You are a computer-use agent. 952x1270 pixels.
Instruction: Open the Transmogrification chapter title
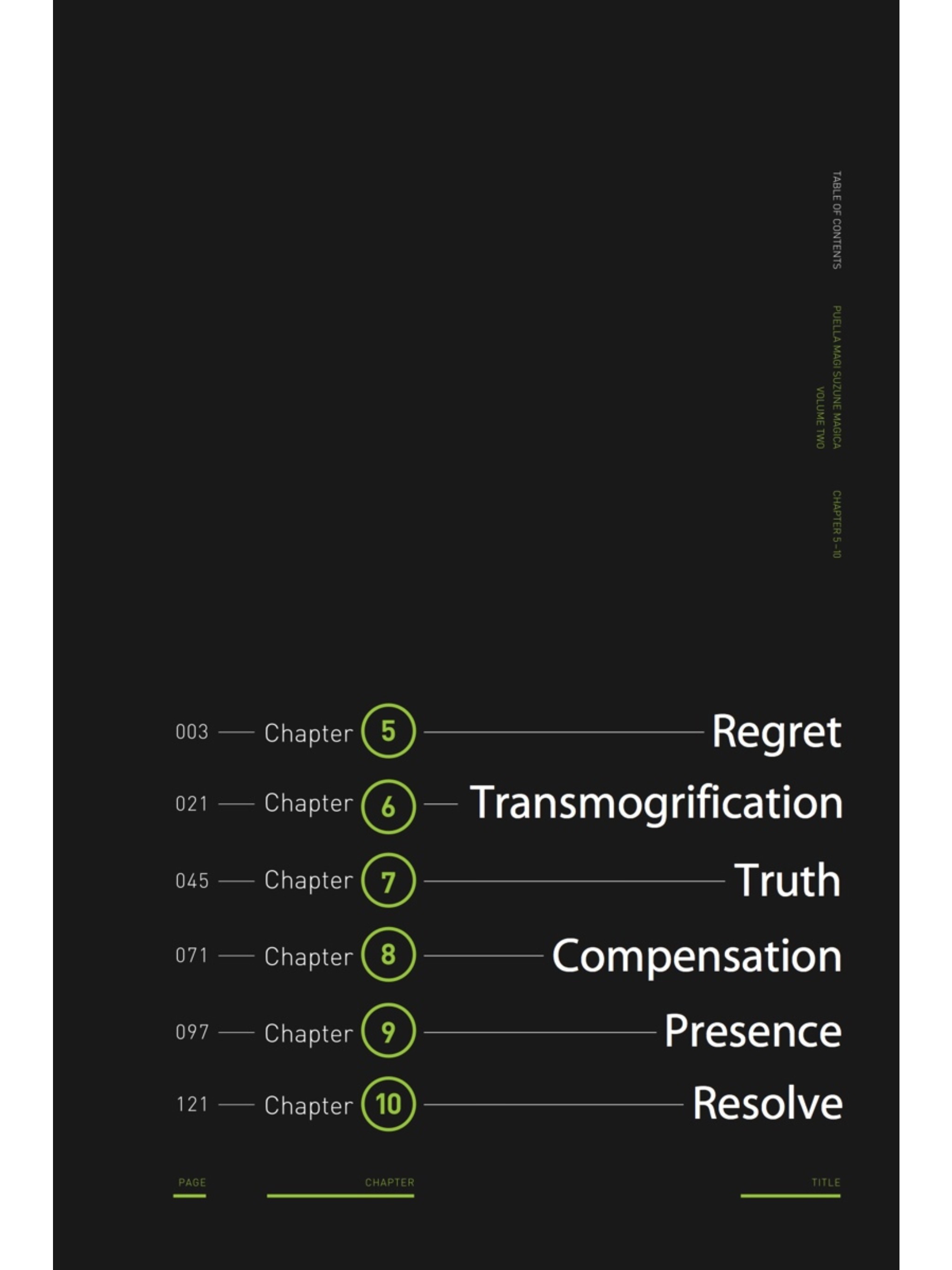(x=656, y=804)
